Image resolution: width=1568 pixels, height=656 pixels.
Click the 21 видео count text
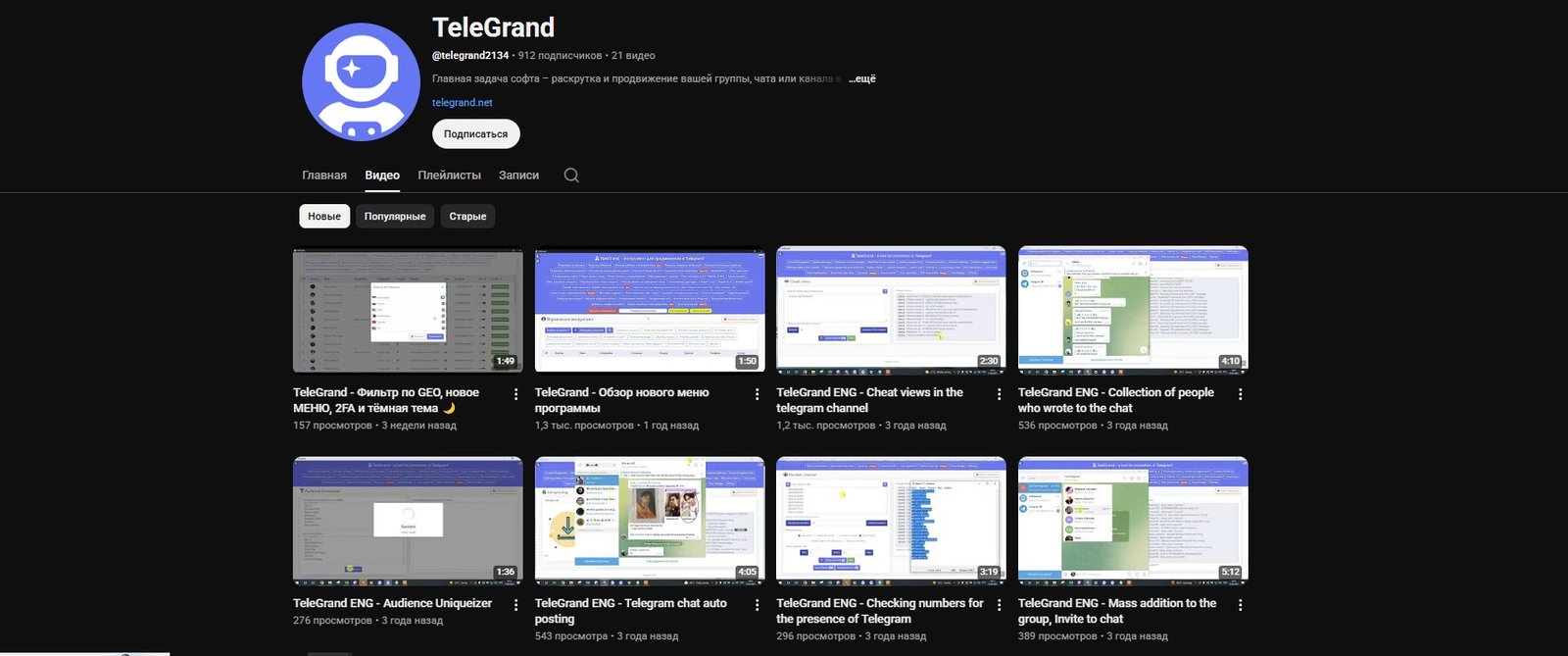tap(633, 56)
